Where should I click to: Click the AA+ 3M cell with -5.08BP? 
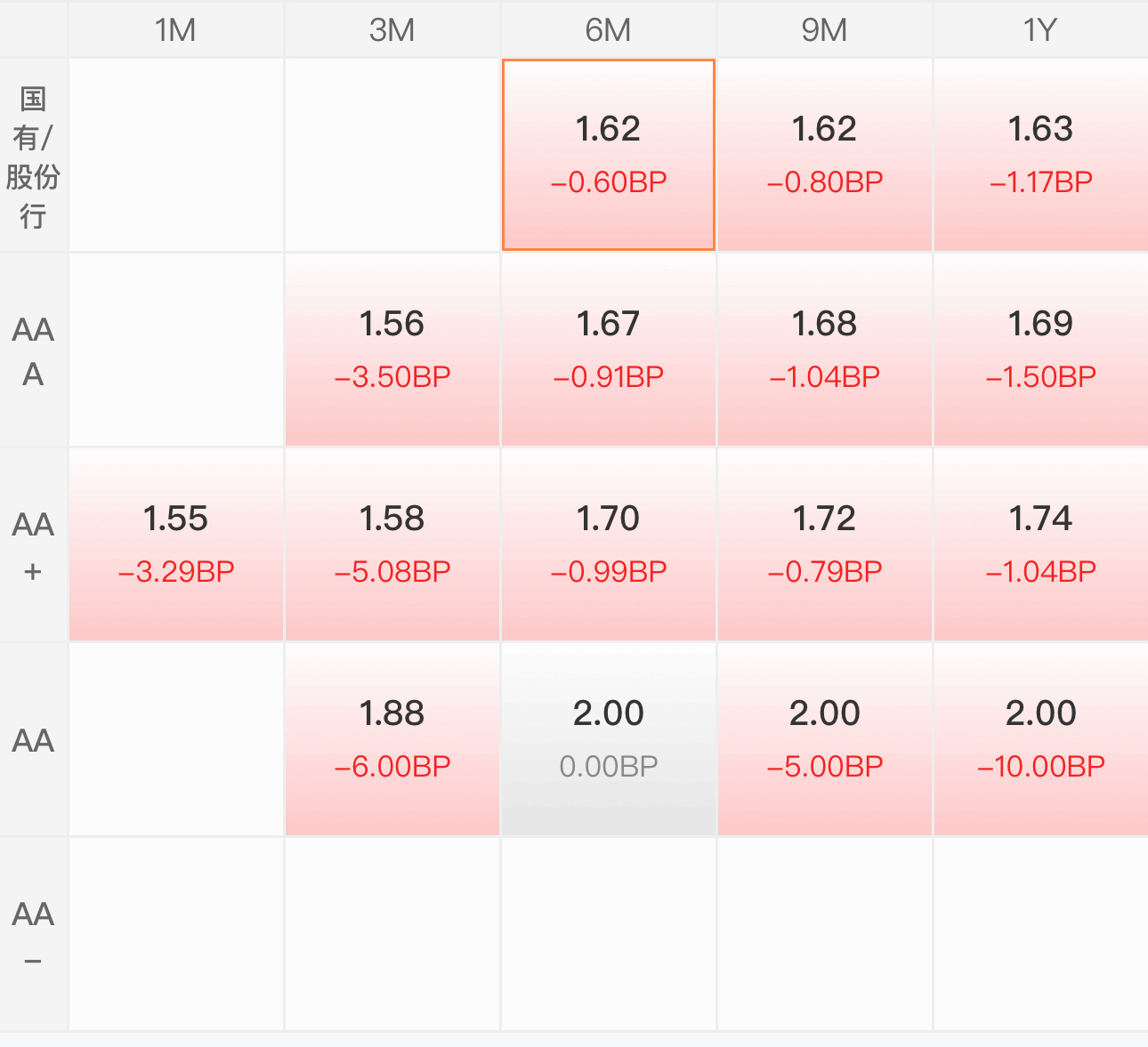tap(392, 544)
